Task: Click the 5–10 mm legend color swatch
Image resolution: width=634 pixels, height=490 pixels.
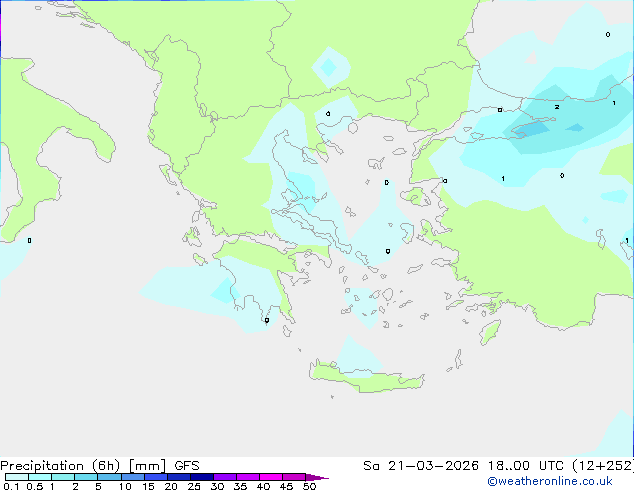Action: click(109, 477)
